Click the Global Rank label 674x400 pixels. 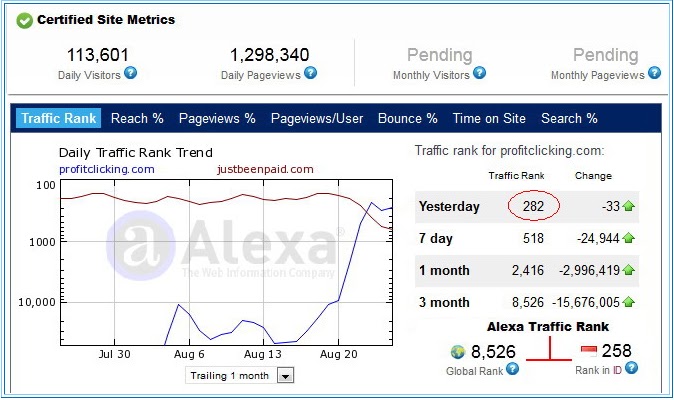[x=474, y=371]
